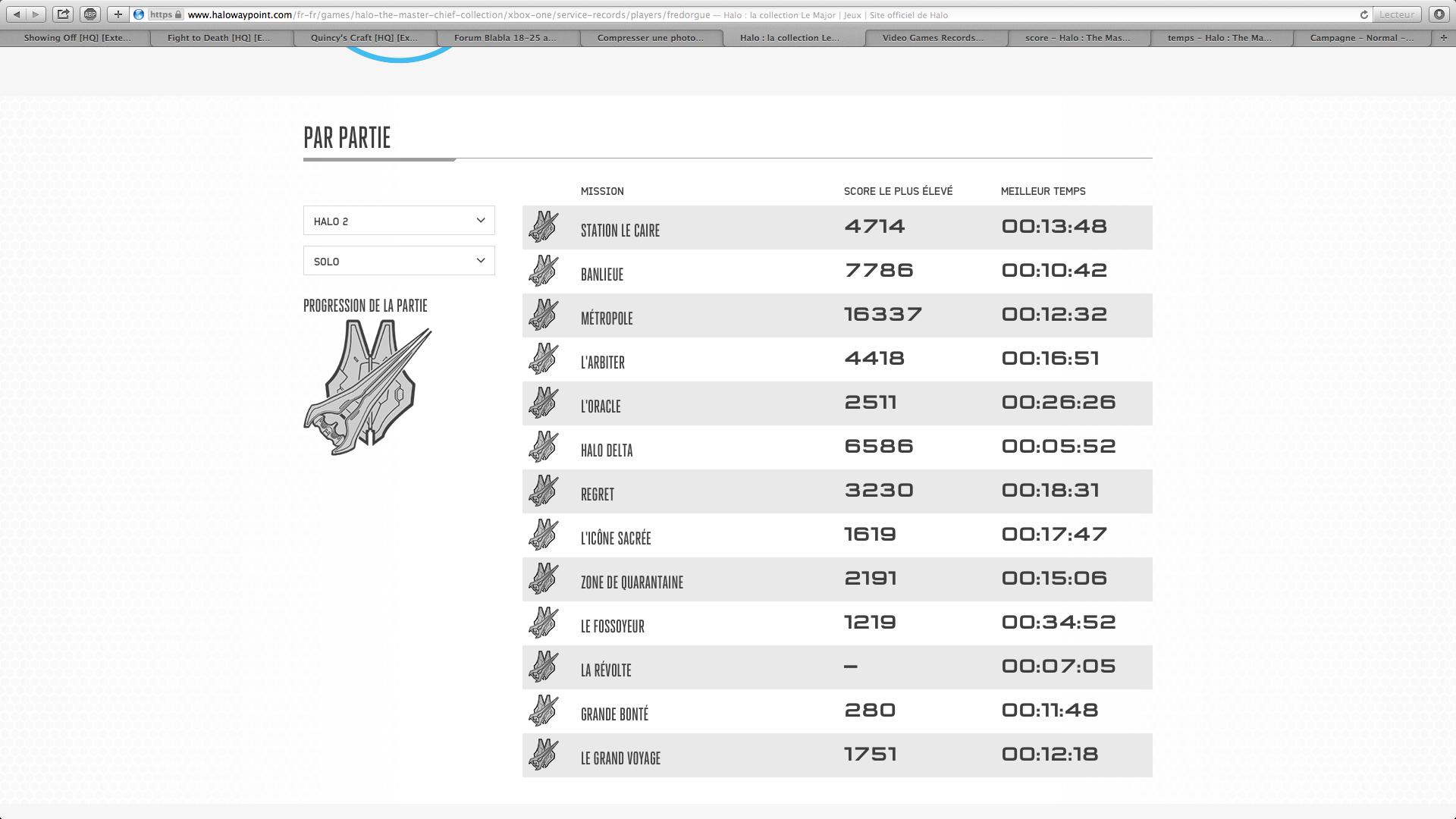Click the game progression energy sword emblem
Viewport: 1456px width, 819px height.
(x=368, y=387)
